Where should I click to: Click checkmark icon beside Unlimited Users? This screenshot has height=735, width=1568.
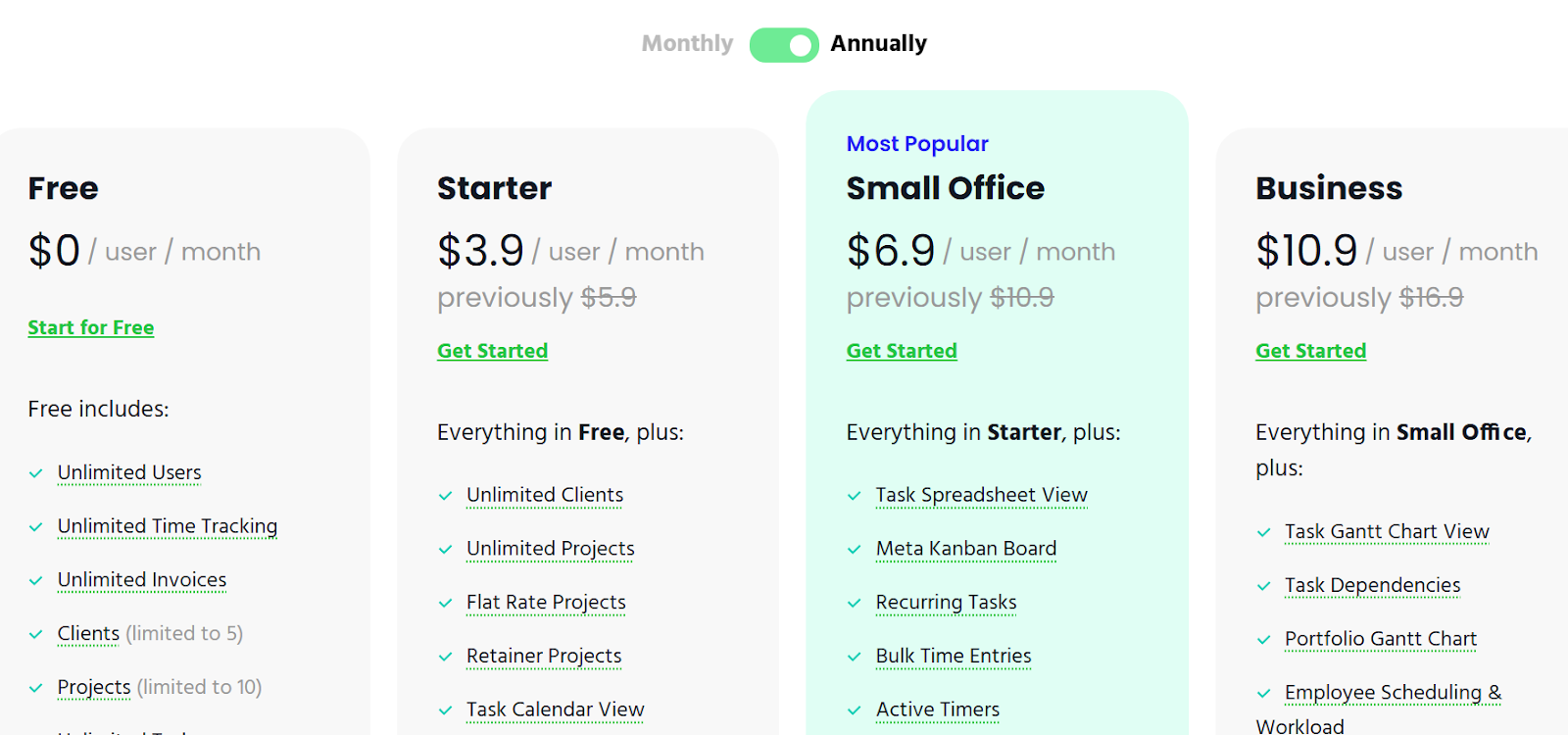[36, 473]
